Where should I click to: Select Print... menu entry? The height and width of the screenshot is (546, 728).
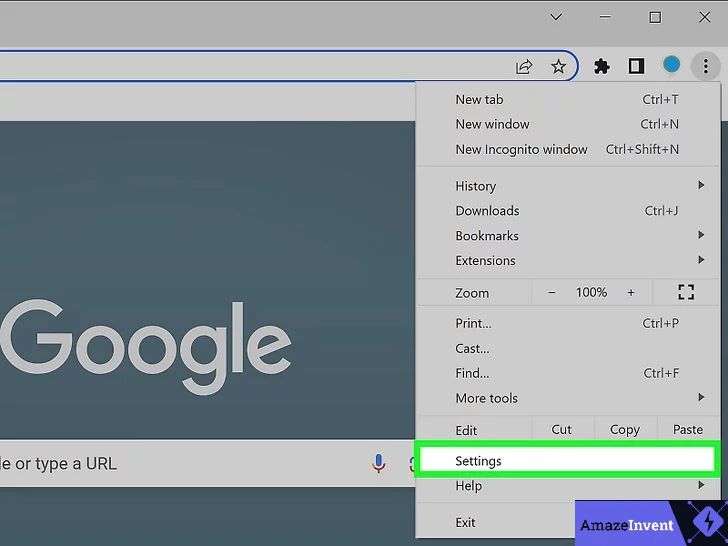[567, 323]
